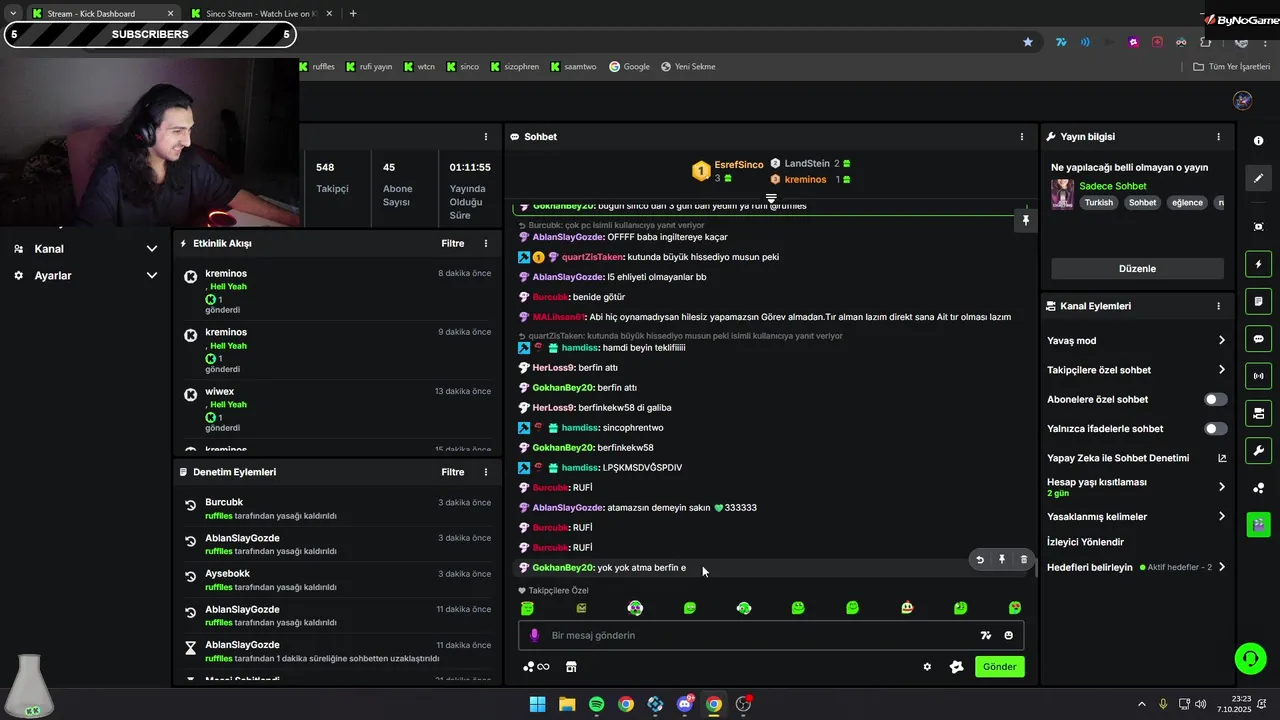Open the ruffles bookmark
Screen dimensions: 1280x720
pos(316,67)
